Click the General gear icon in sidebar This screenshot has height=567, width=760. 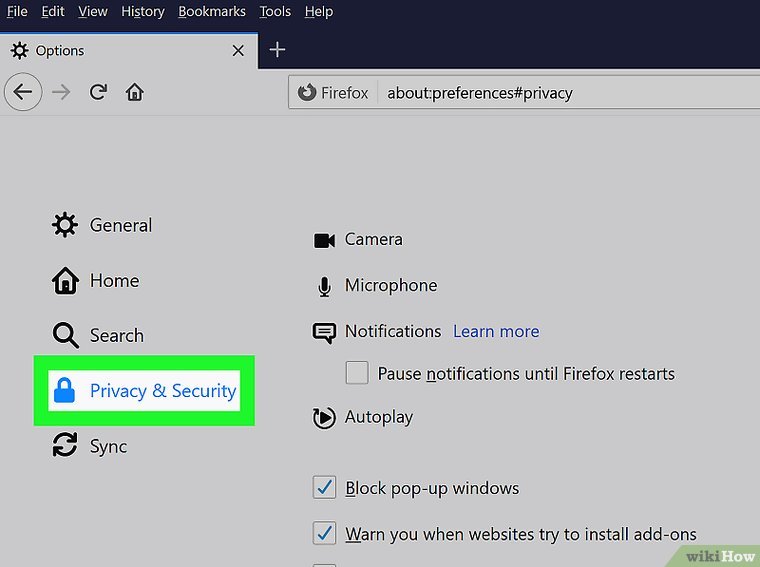click(65, 225)
